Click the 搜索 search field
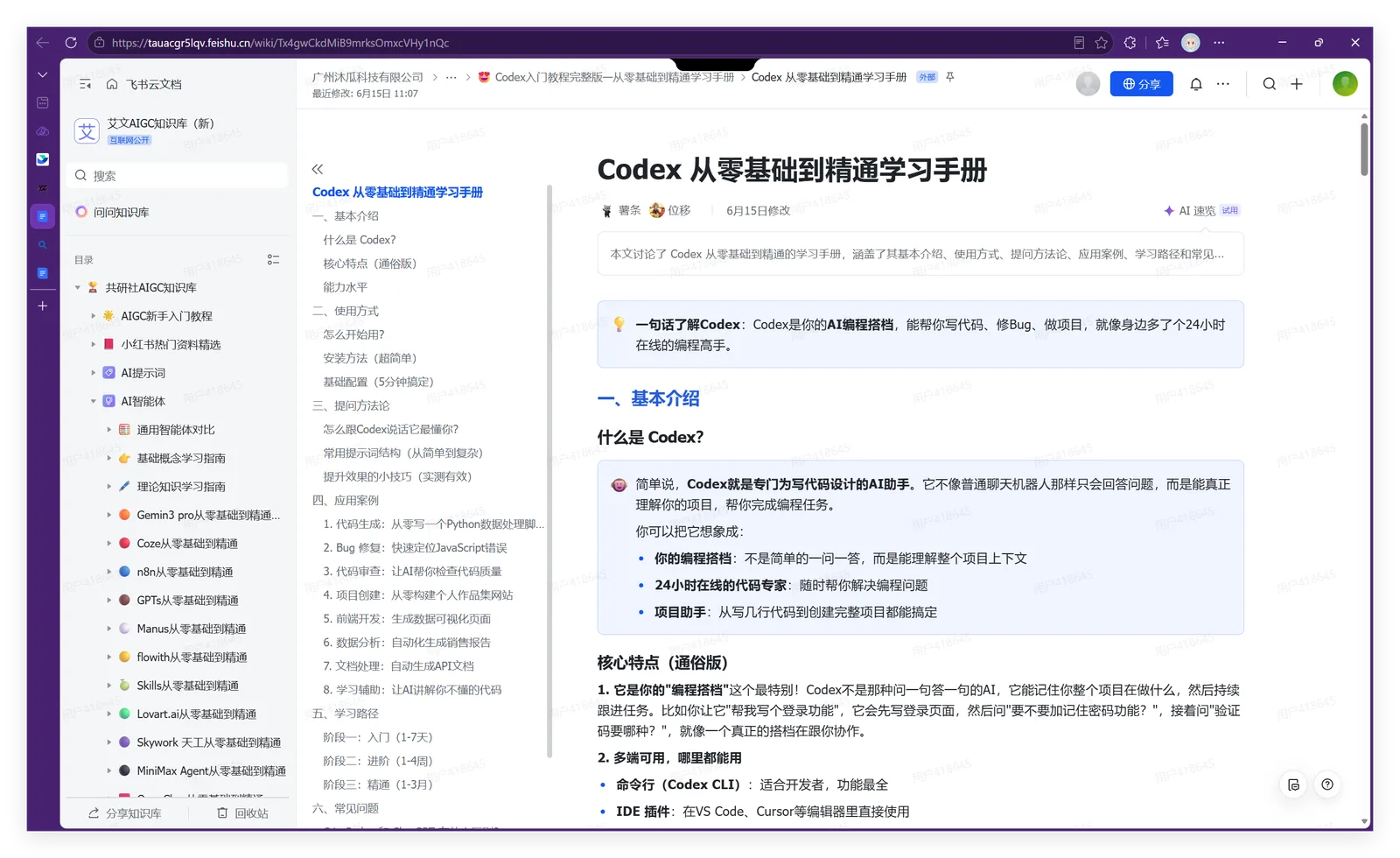Viewport: 1400px width, 858px height. tap(178, 175)
